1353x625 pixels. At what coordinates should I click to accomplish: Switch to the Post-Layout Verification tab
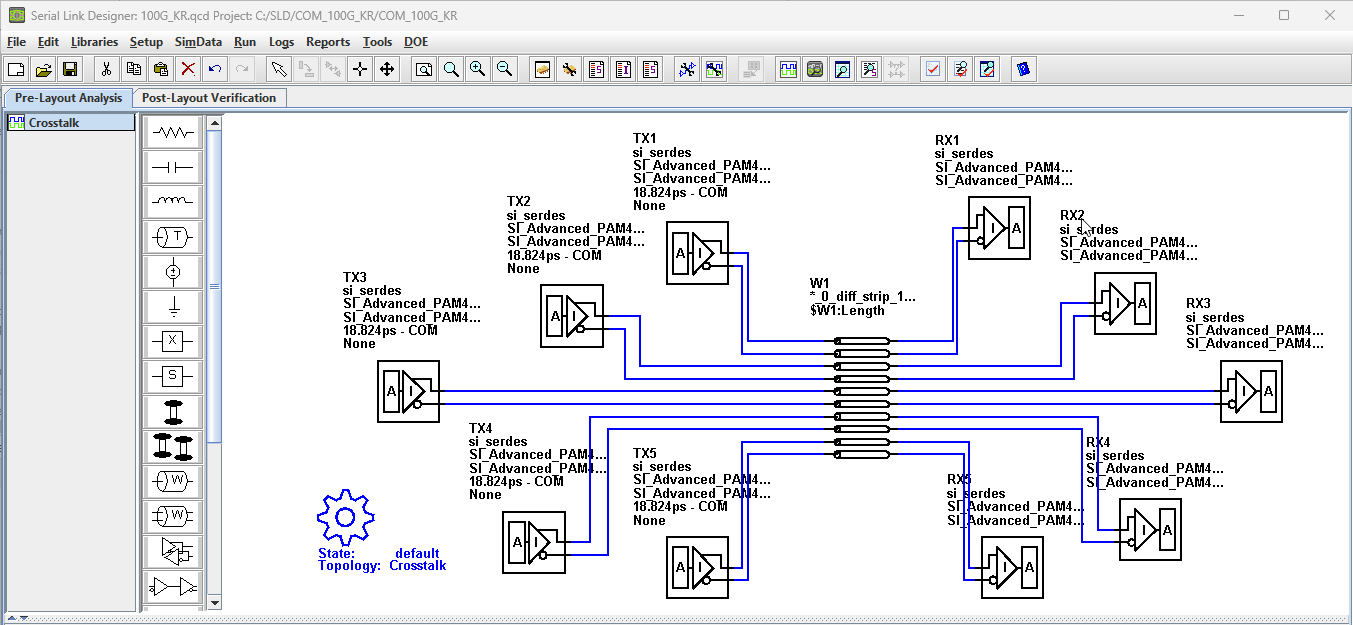tap(210, 97)
